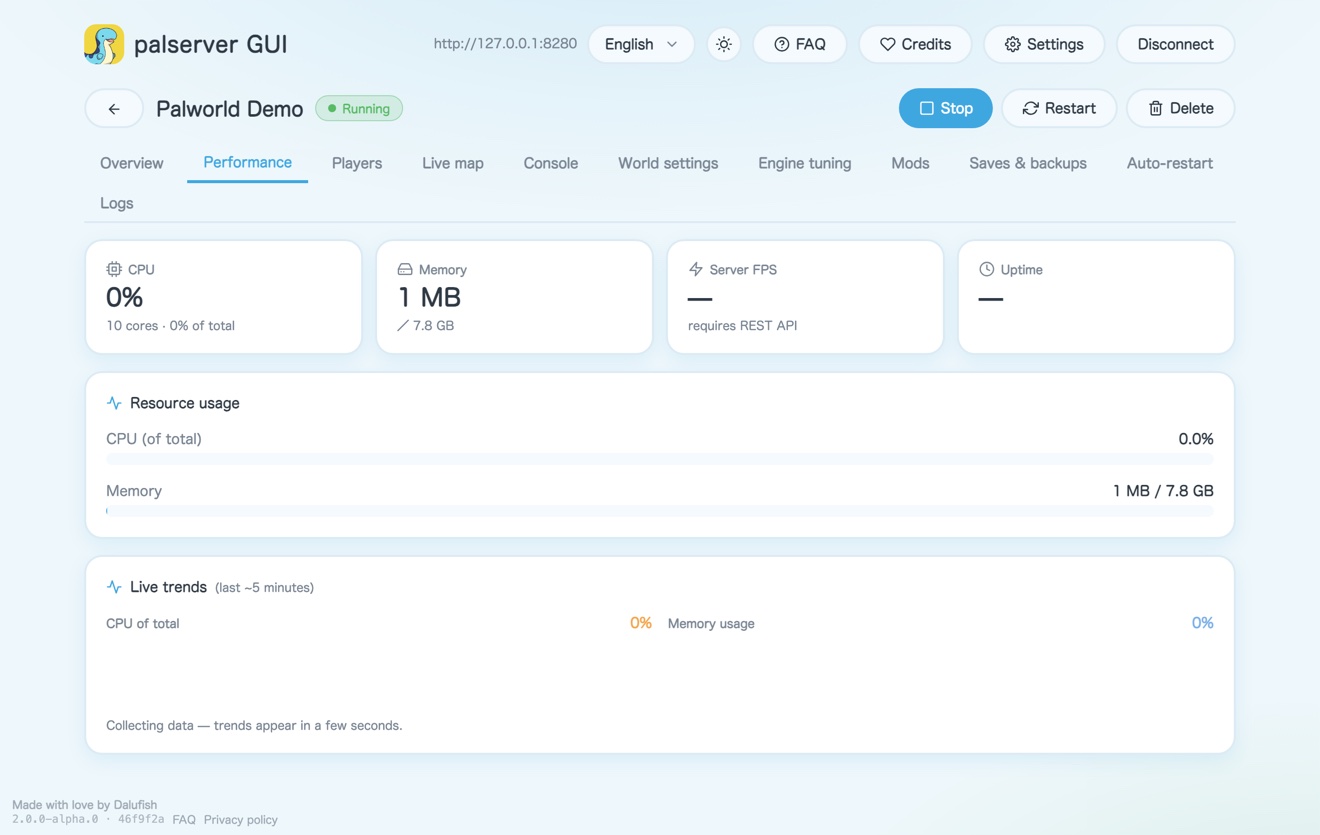Click the palserver GUI dinosaur logo
1320x835 pixels.
coord(104,44)
